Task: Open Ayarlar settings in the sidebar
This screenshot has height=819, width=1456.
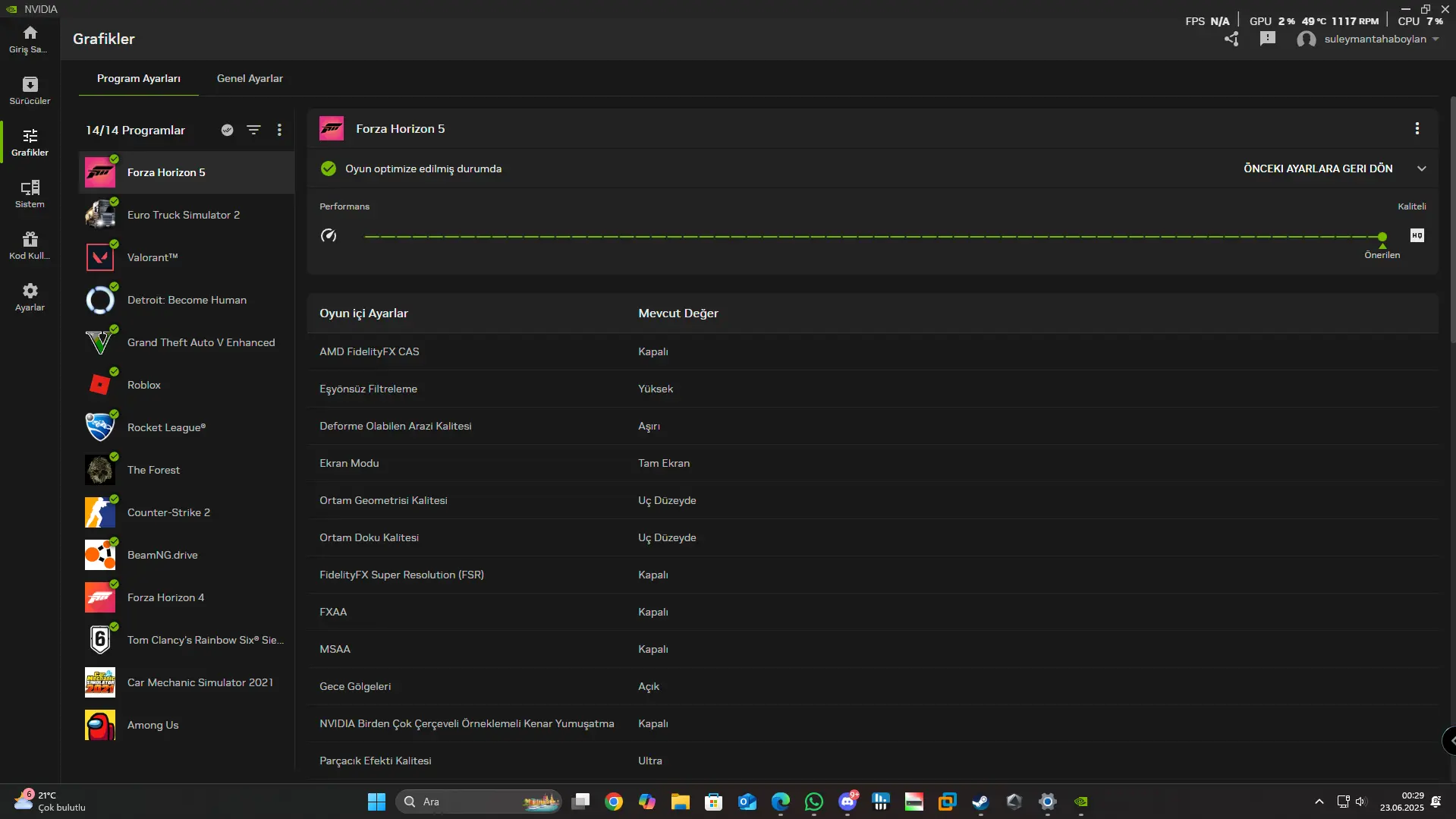Action: (30, 298)
